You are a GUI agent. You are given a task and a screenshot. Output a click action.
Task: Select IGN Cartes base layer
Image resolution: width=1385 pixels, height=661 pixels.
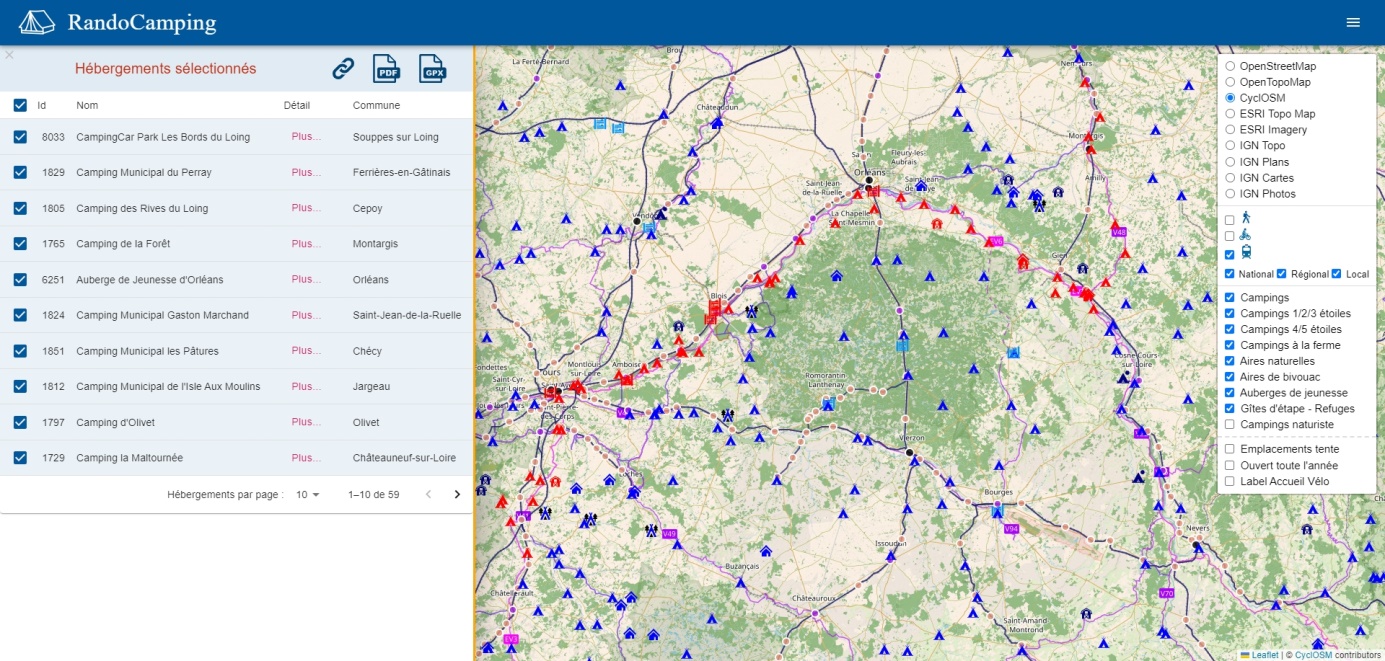[x=1230, y=178]
